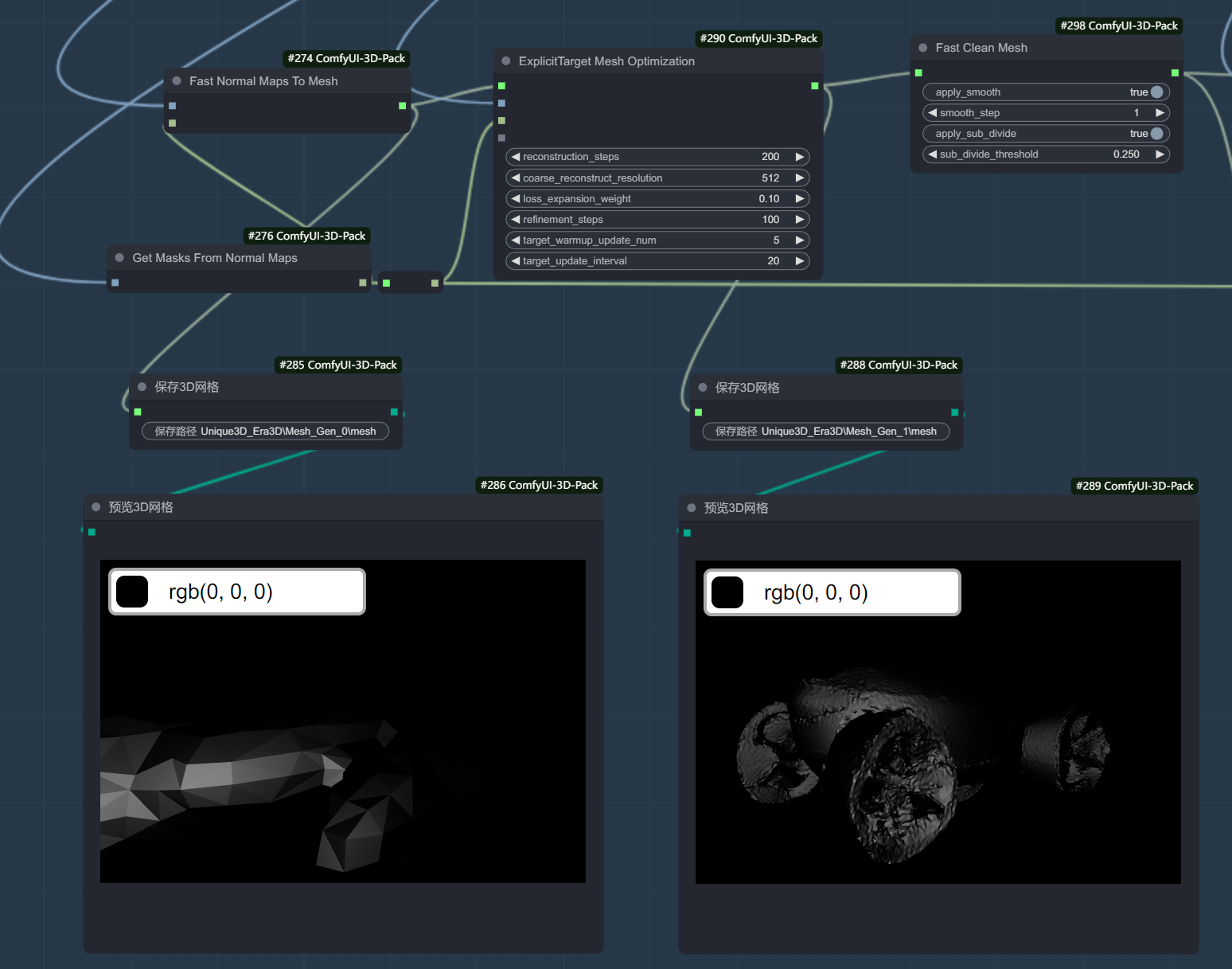This screenshot has width=1232, height=969.
Task: Click the yellow-green mask input of Fast Normal Maps To Mesh
Action: click(172, 123)
